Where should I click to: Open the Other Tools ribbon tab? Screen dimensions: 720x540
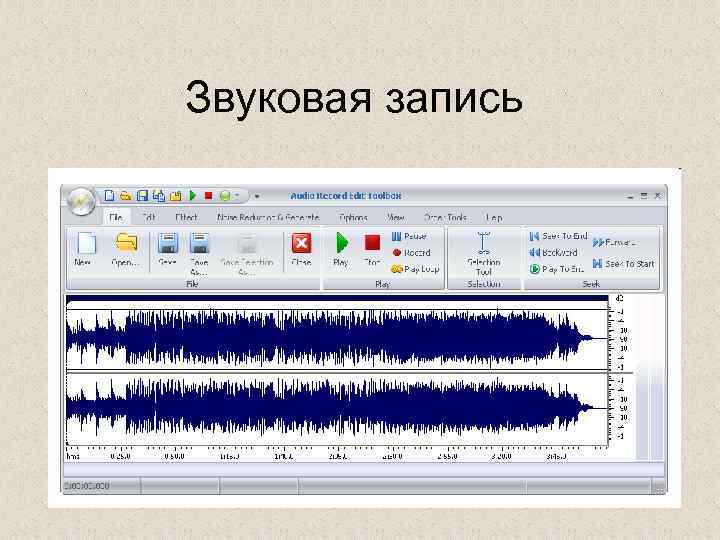tap(445, 217)
